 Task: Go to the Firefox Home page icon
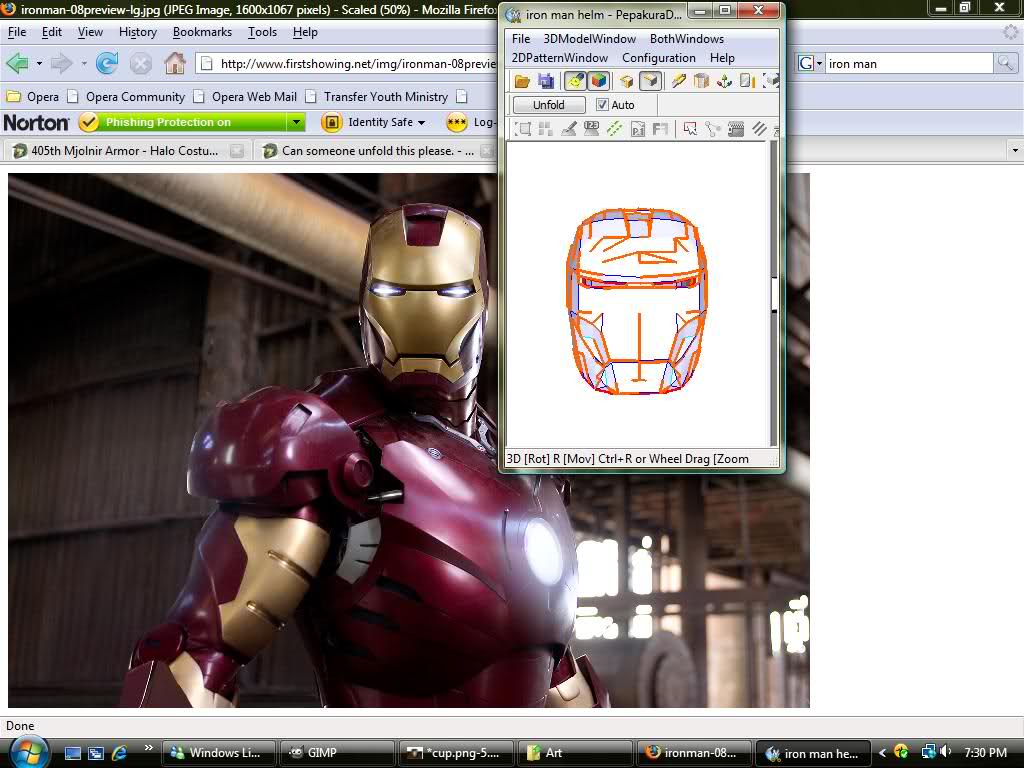click(x=175, y=63)
